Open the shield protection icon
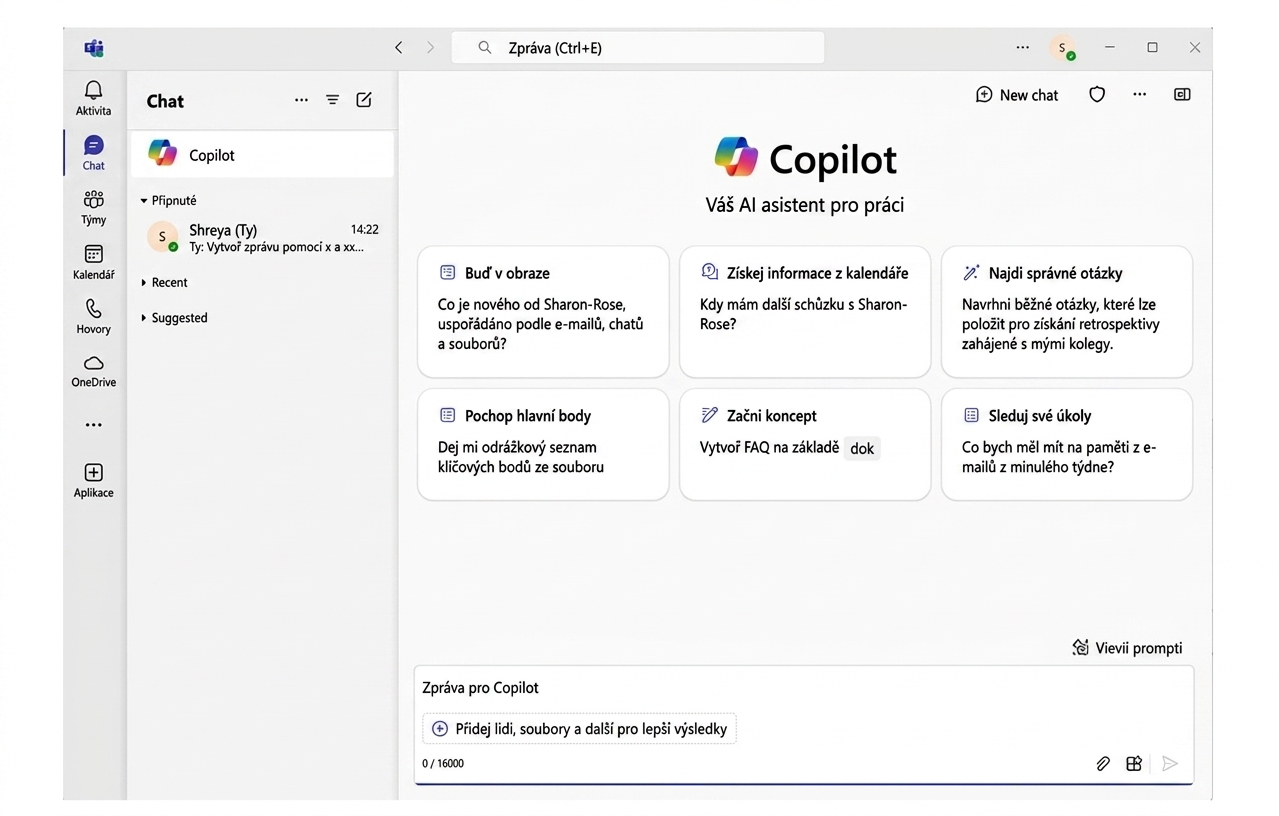 tap(1097, 95)
